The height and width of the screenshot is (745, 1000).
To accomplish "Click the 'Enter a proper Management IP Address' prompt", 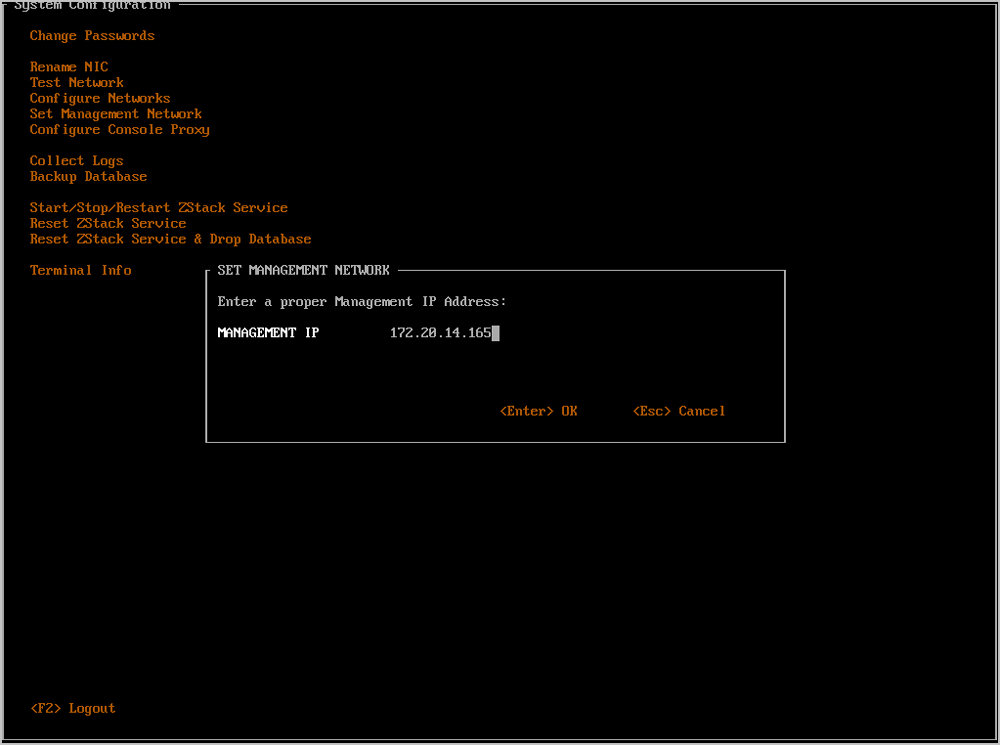I will click(x=362, y=301).
